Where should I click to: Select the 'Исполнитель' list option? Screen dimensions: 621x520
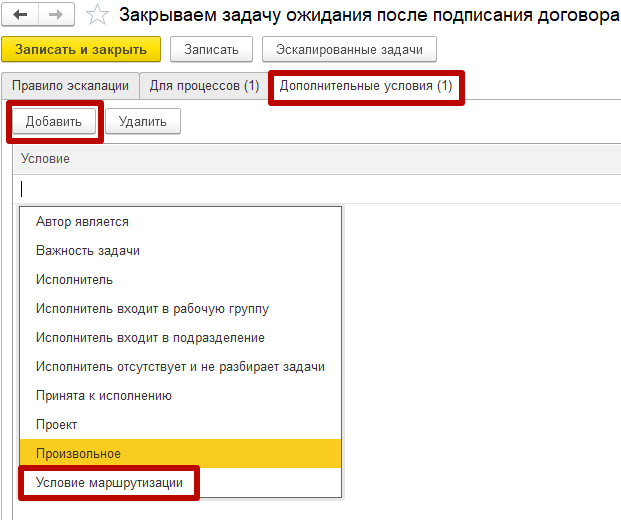[181, 280]
